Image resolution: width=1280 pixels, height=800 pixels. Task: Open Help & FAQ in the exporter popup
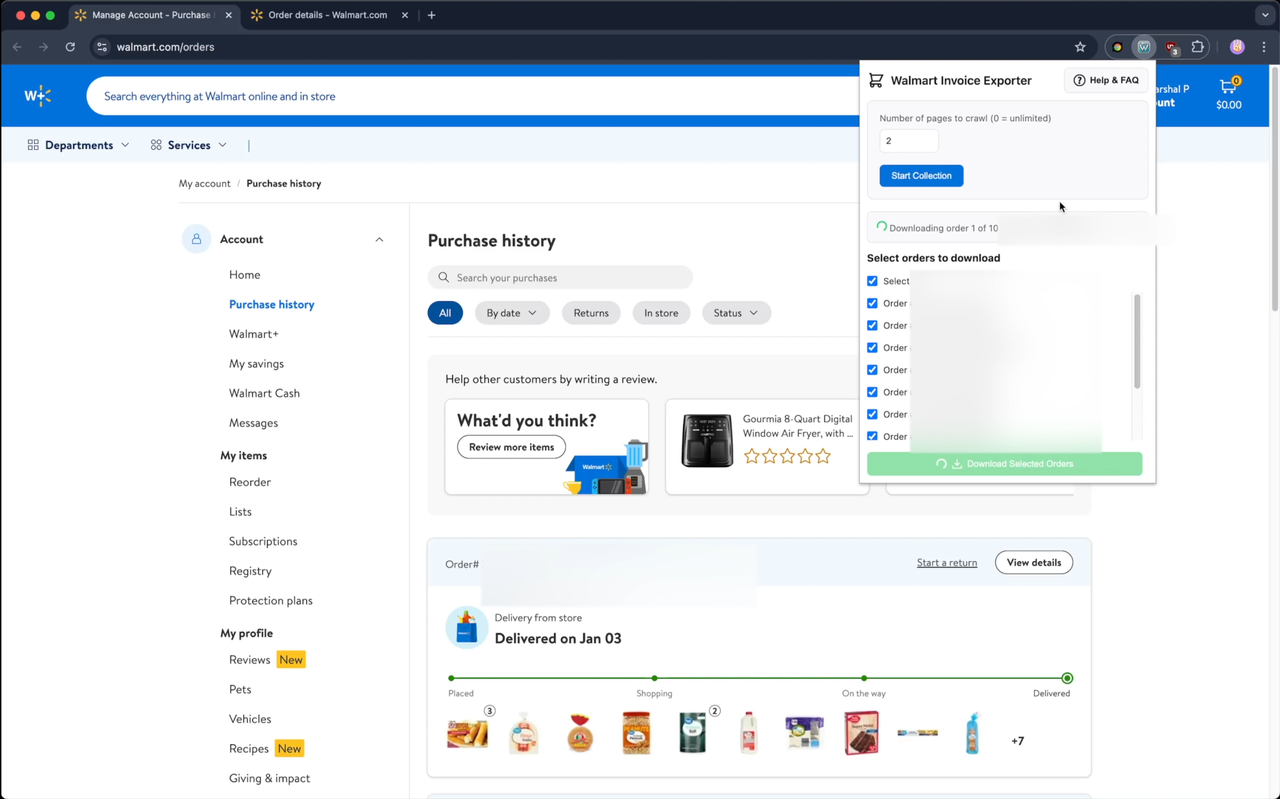pos(1106,80)
